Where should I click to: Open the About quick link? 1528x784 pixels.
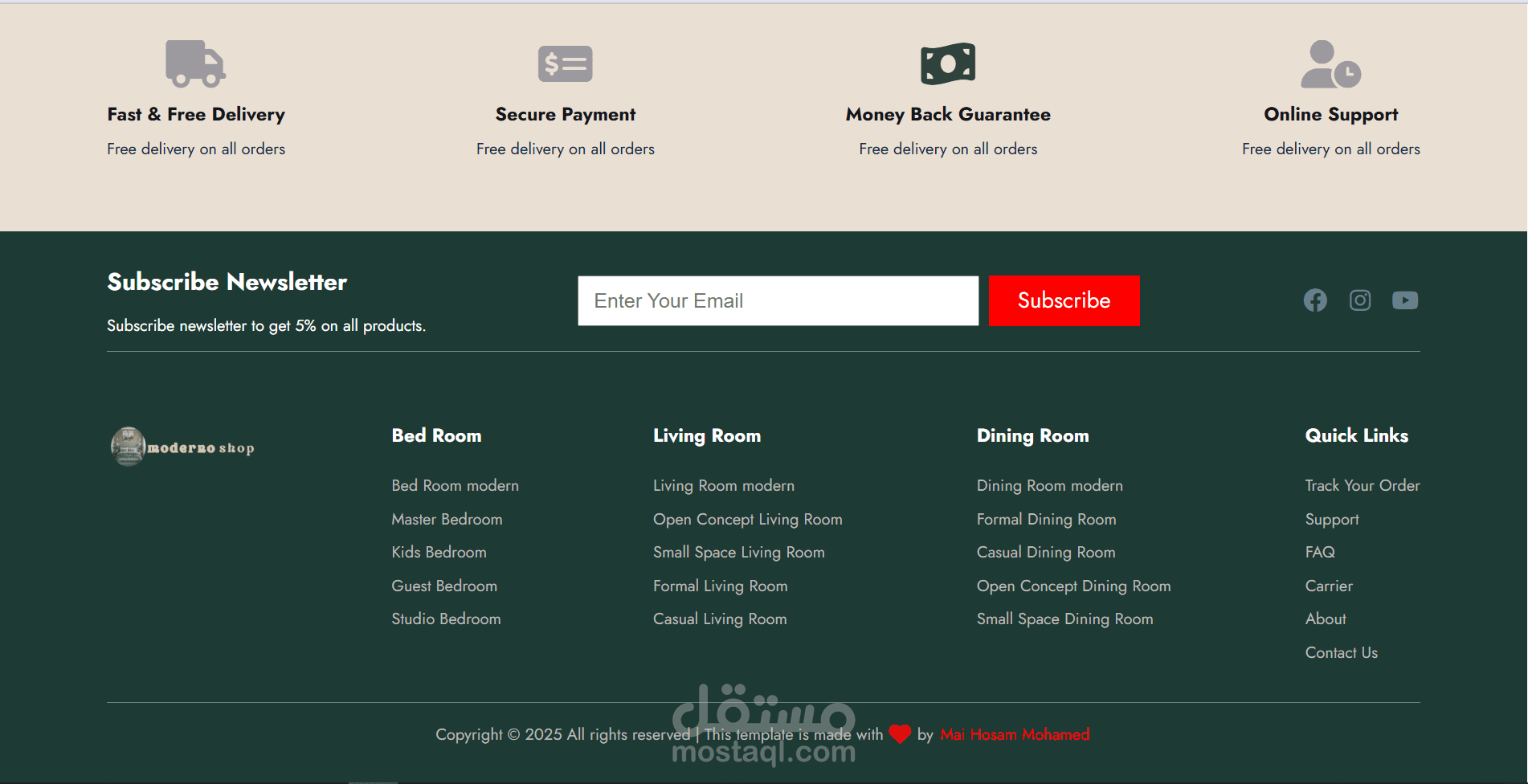pyautogui.click(x=1326, y=619)
